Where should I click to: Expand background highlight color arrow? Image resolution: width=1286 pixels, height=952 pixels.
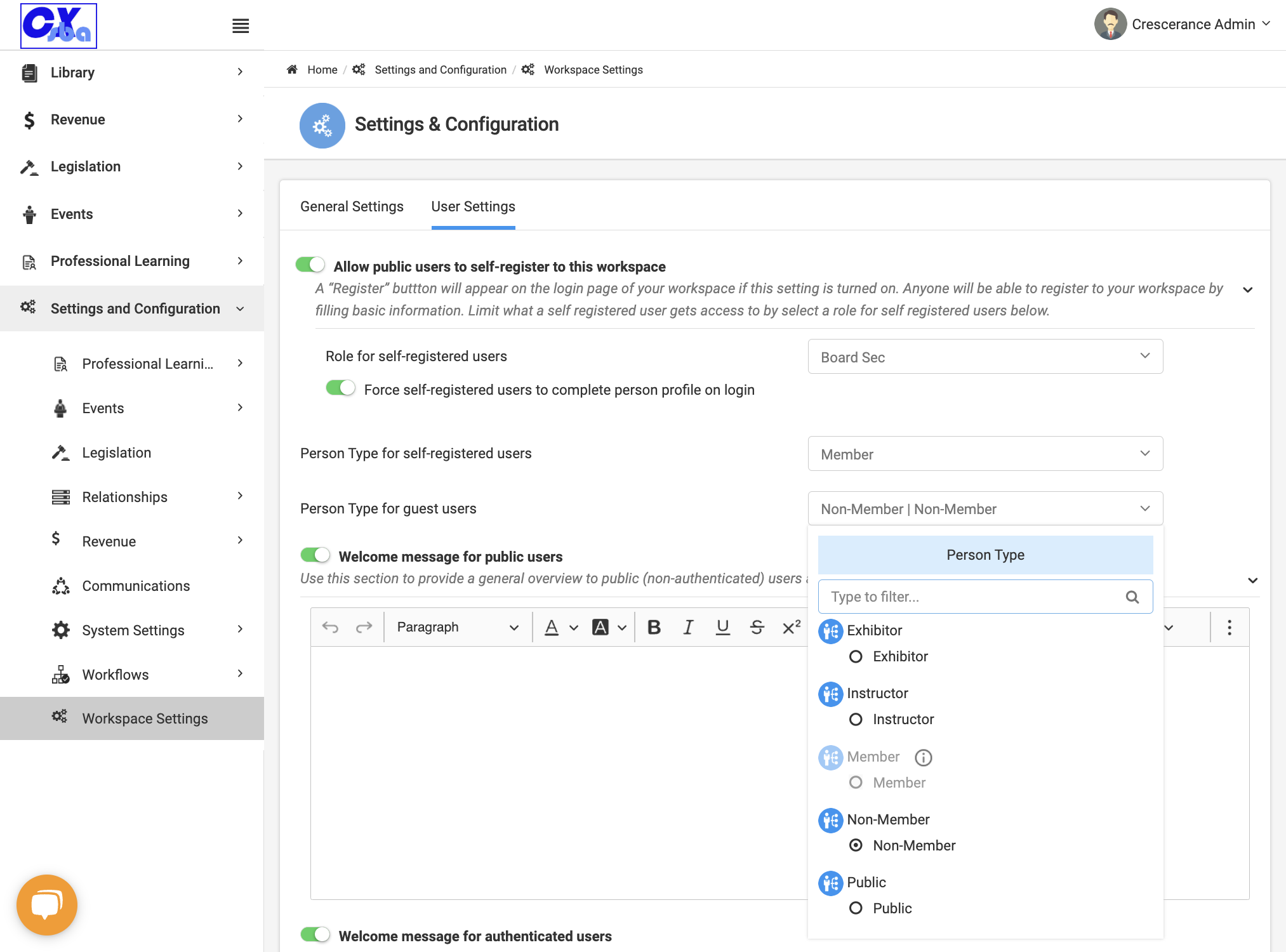[x=622, y=628]
